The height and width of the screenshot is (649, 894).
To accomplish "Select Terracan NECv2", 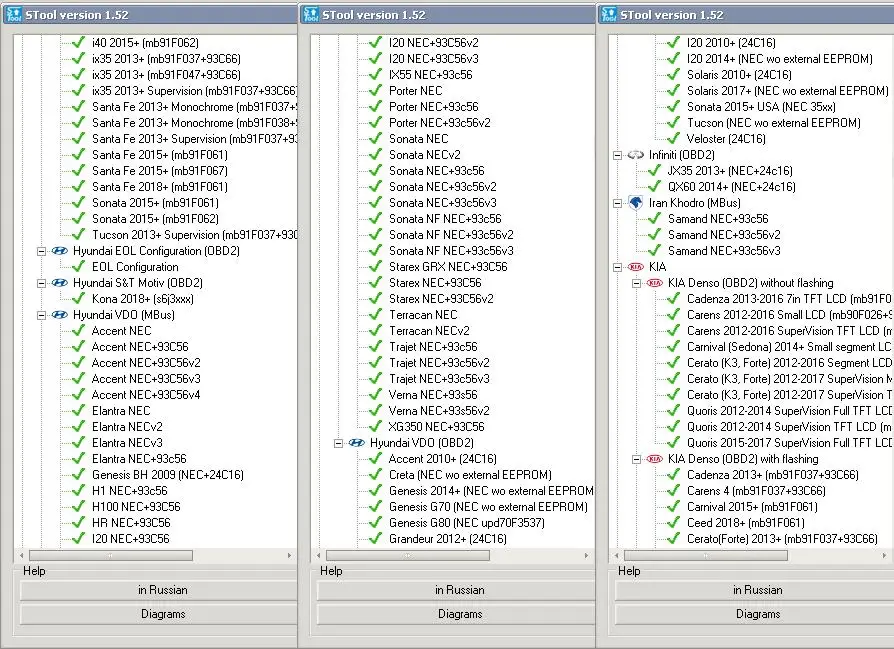I will 429,331.
